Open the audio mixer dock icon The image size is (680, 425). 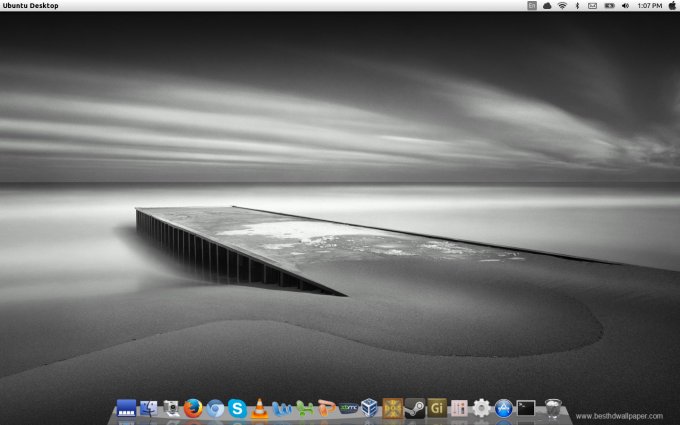(x=459, y=409)
